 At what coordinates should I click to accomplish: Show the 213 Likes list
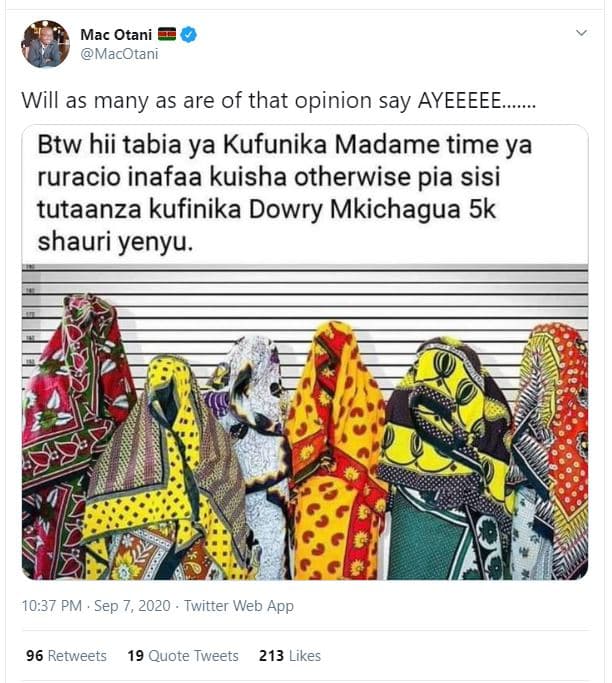[x=289, y=656]
